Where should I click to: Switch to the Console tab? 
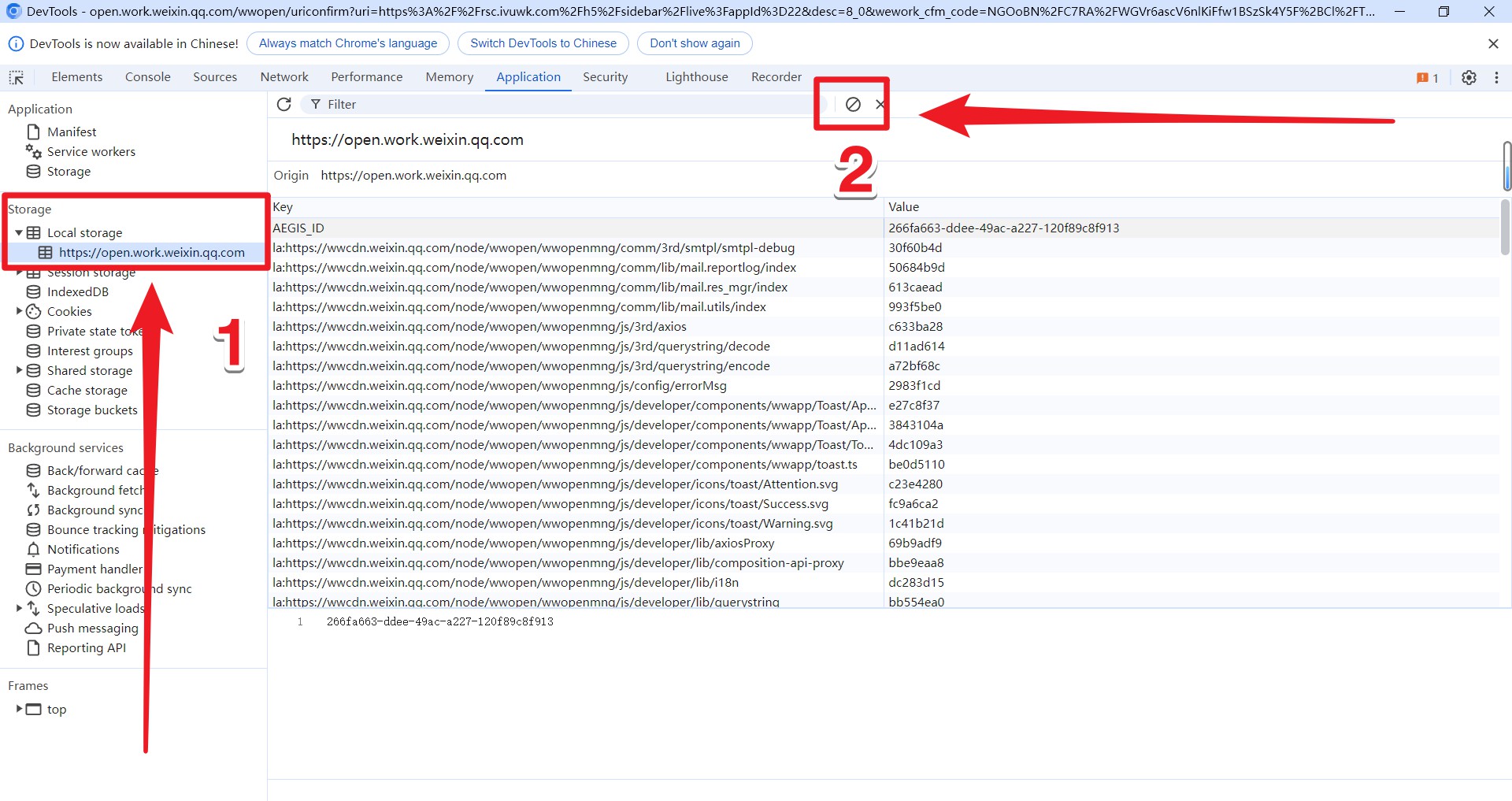[x=148, y=77]
